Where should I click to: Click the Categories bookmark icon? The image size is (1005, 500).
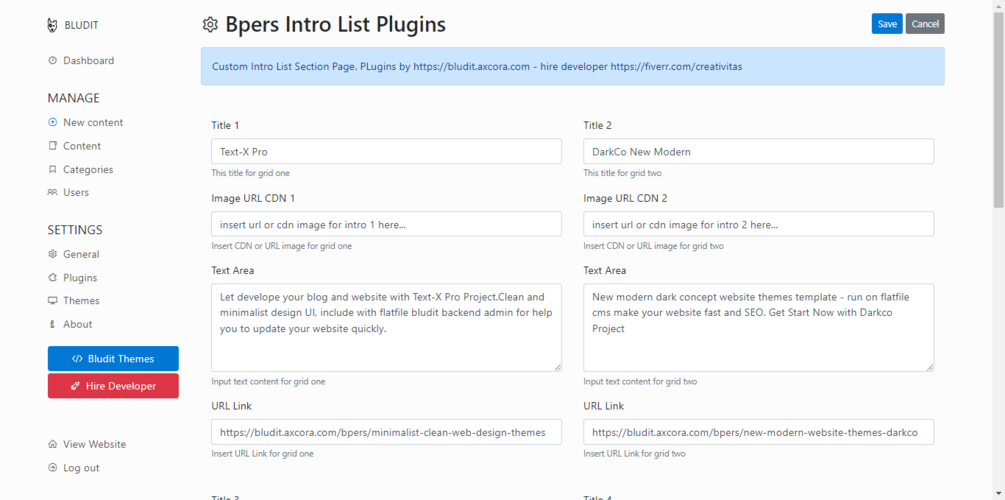coord(52,170)
